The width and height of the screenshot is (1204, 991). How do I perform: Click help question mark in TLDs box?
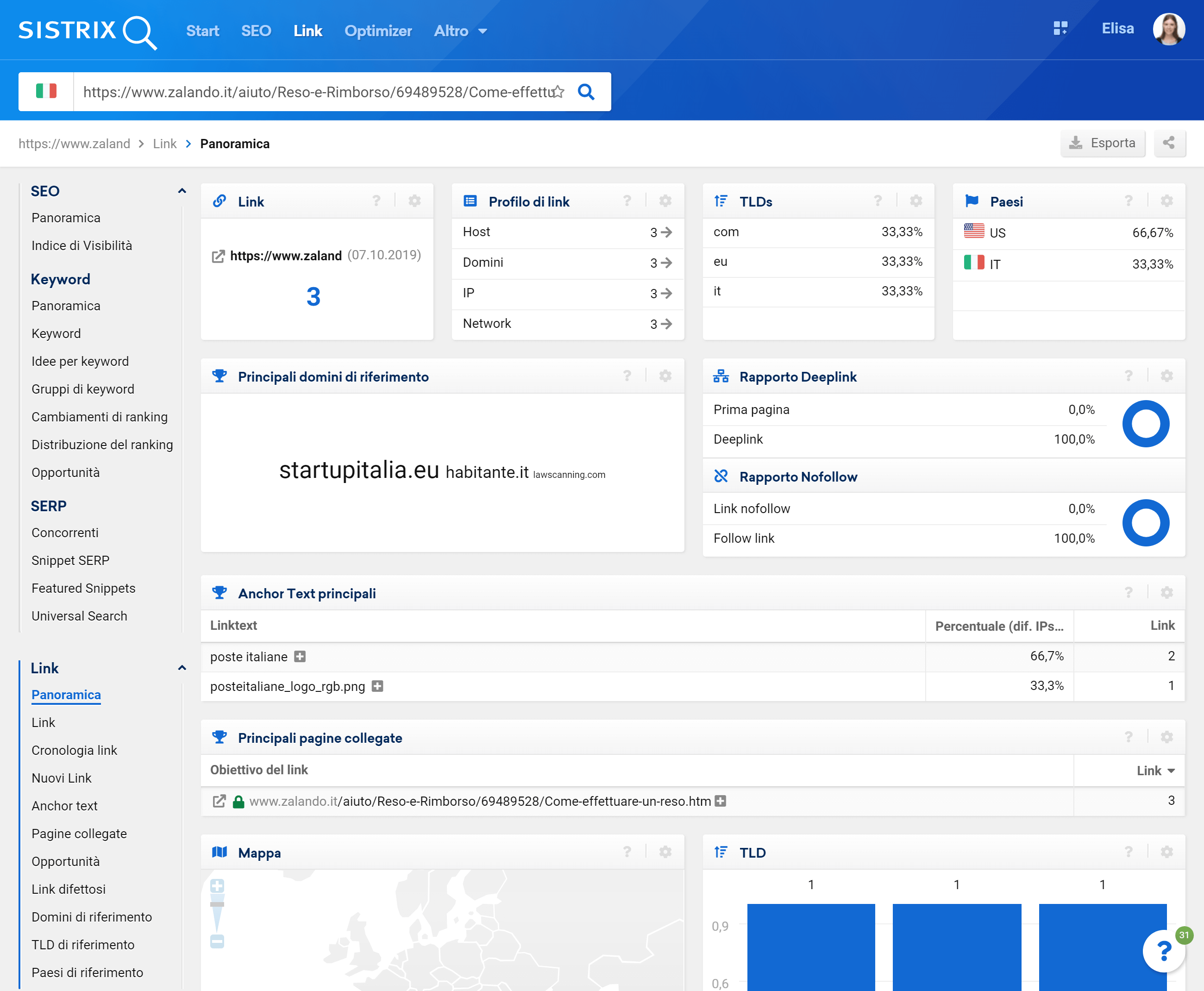coord(878,201)
